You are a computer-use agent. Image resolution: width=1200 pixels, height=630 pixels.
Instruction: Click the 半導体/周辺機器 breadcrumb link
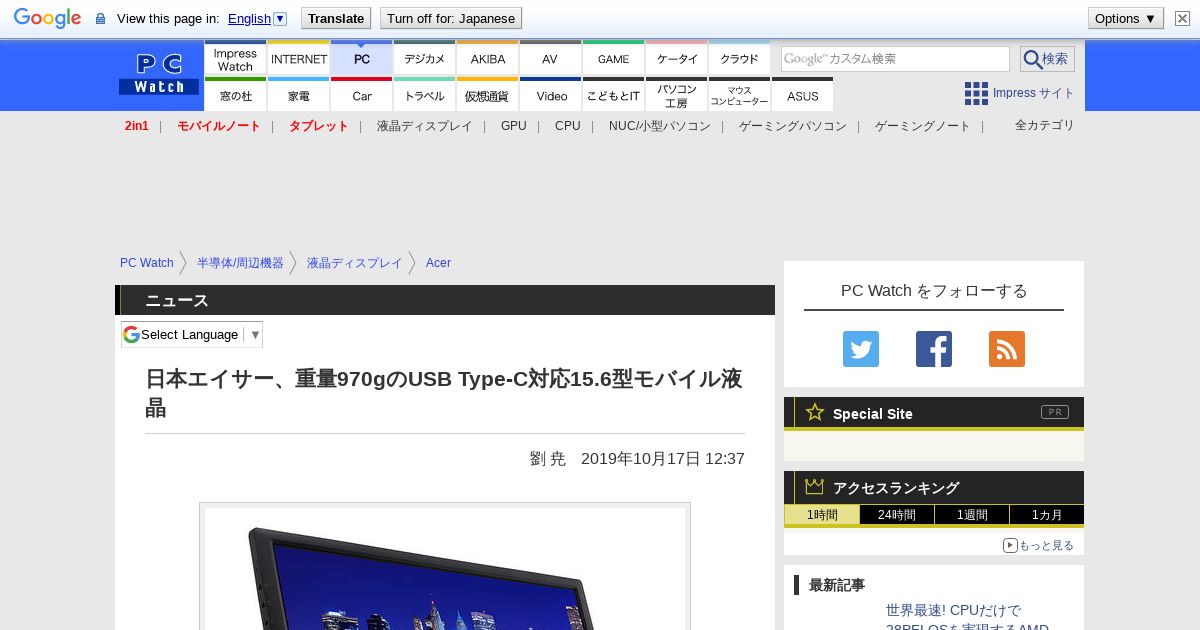tap(240, 263)
